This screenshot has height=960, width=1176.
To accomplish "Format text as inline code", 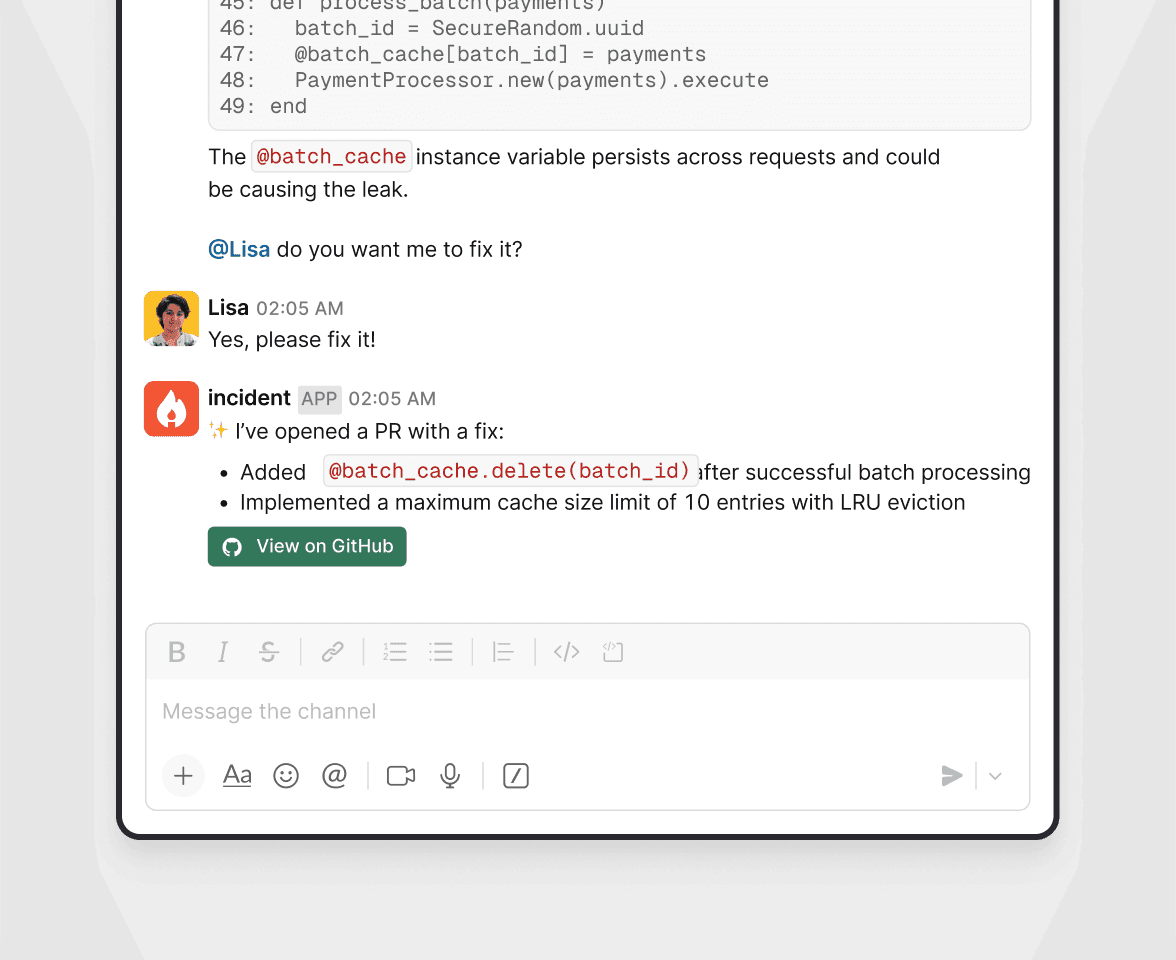I will click(x=567, y=653).
